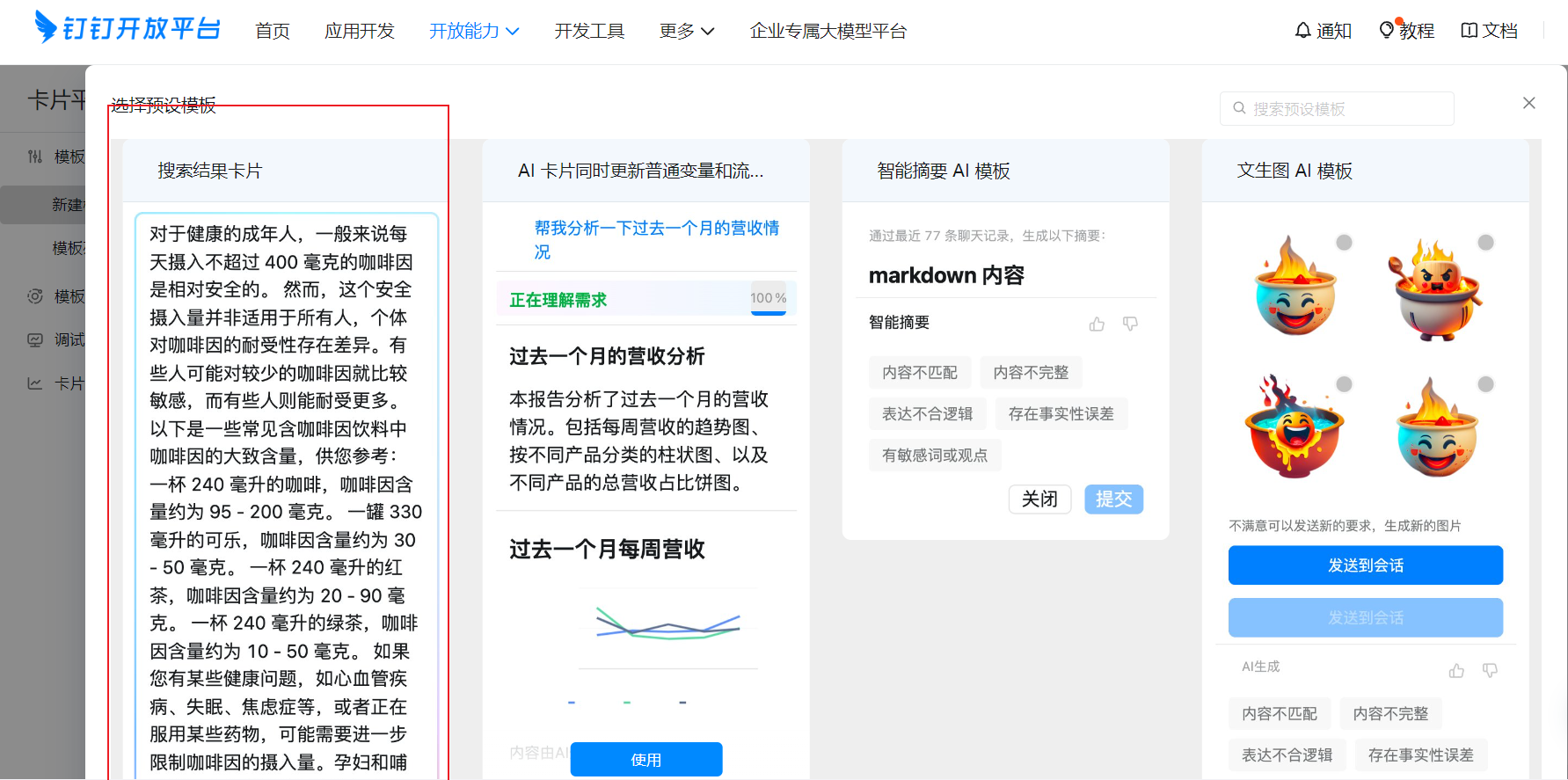Expand the 更多 dropdown menu
The height and width of the screenshot is (780, 1568).
(686, 32)
